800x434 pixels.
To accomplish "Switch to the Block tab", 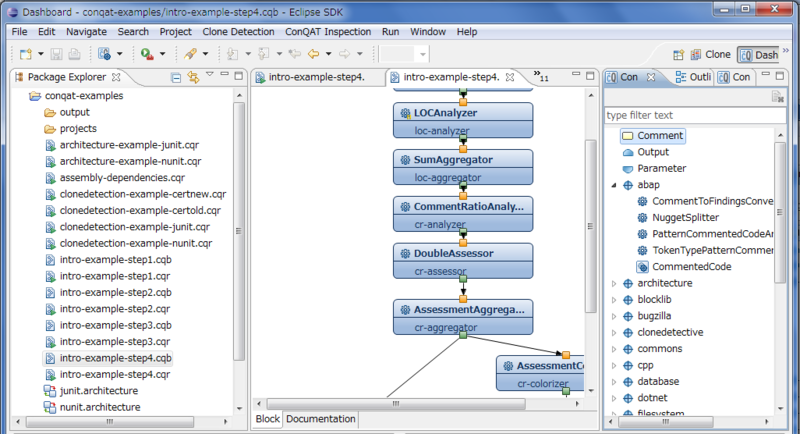I will pyautogui.click(x=267, y=419).
